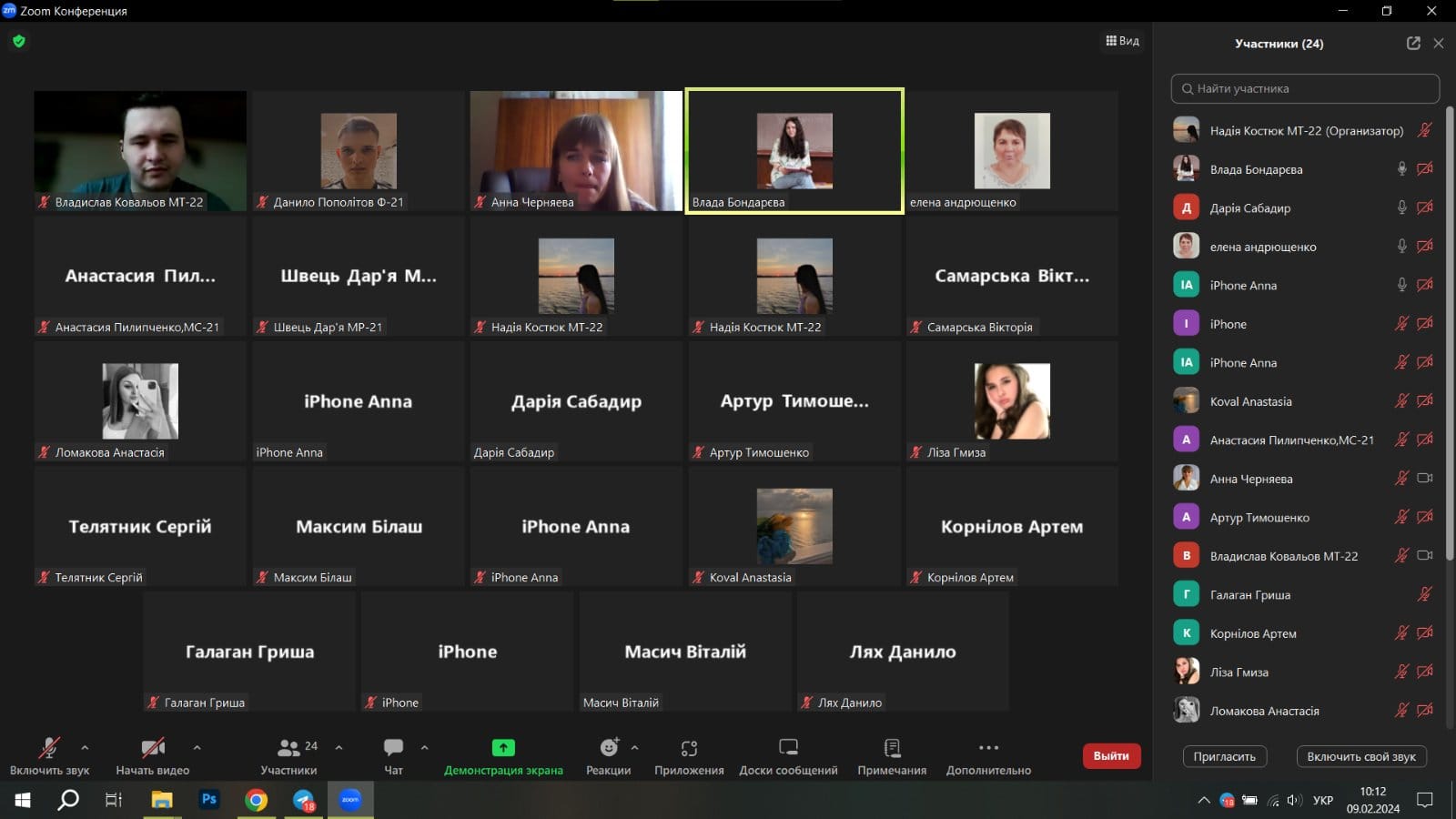Image resolution: width=1456 pixels, height=819 pixels.
Task: Turn on camera with Start Video button
Action: (152, 748)
